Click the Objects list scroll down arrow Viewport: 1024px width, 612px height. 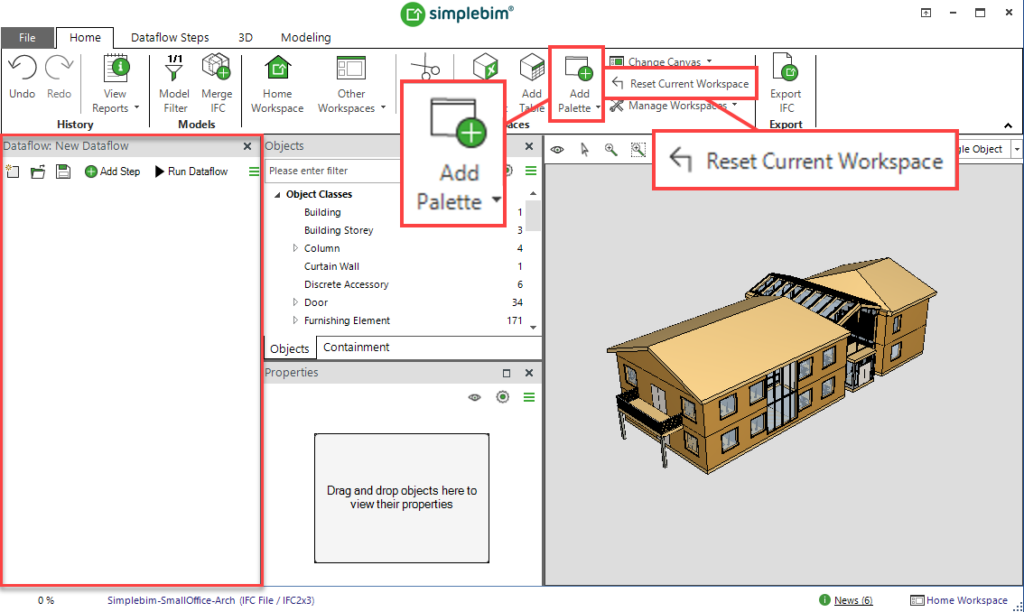[x=534, y=327]
